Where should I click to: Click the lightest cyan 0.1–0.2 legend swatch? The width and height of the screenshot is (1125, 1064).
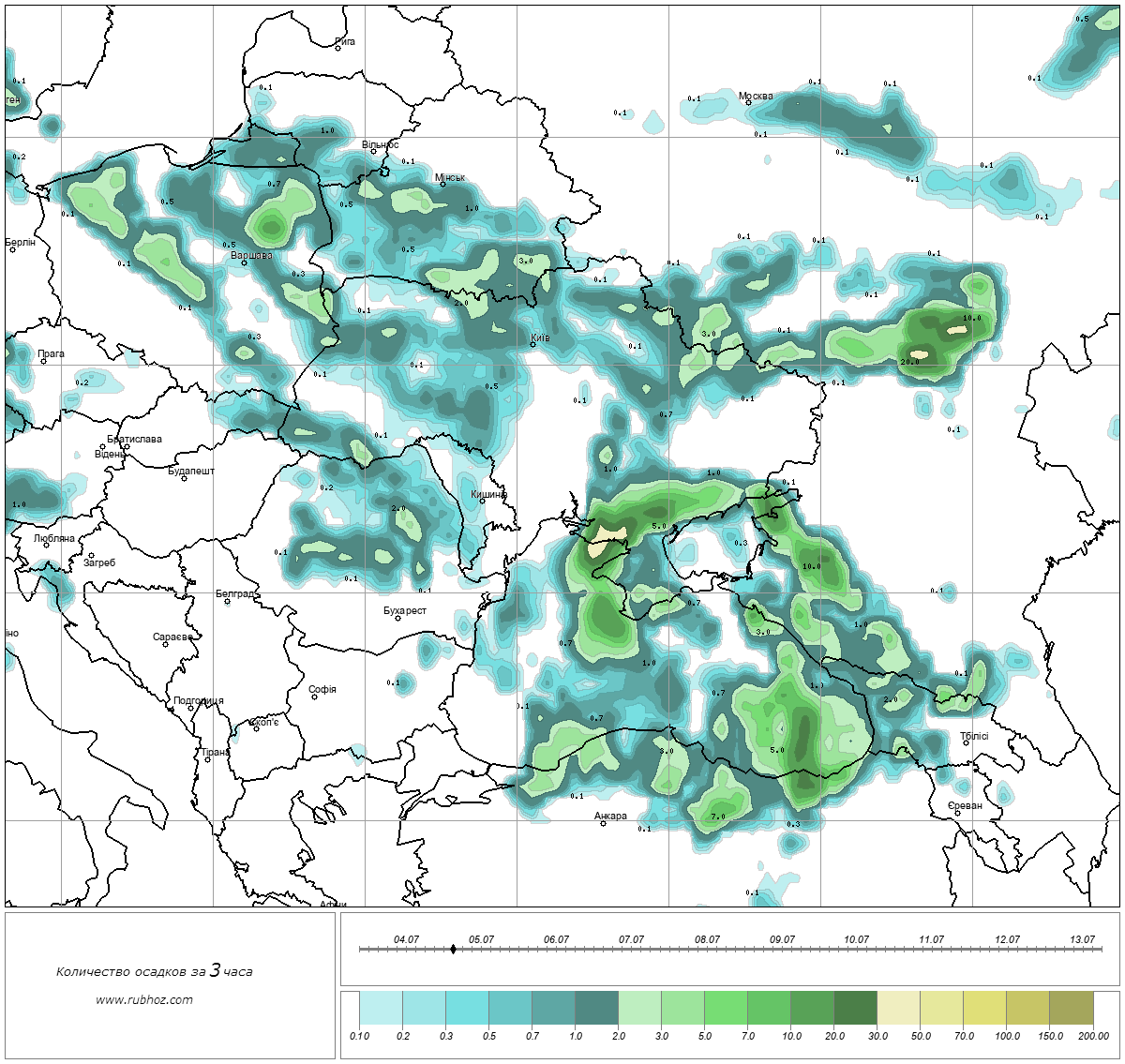click(381, 1010)
